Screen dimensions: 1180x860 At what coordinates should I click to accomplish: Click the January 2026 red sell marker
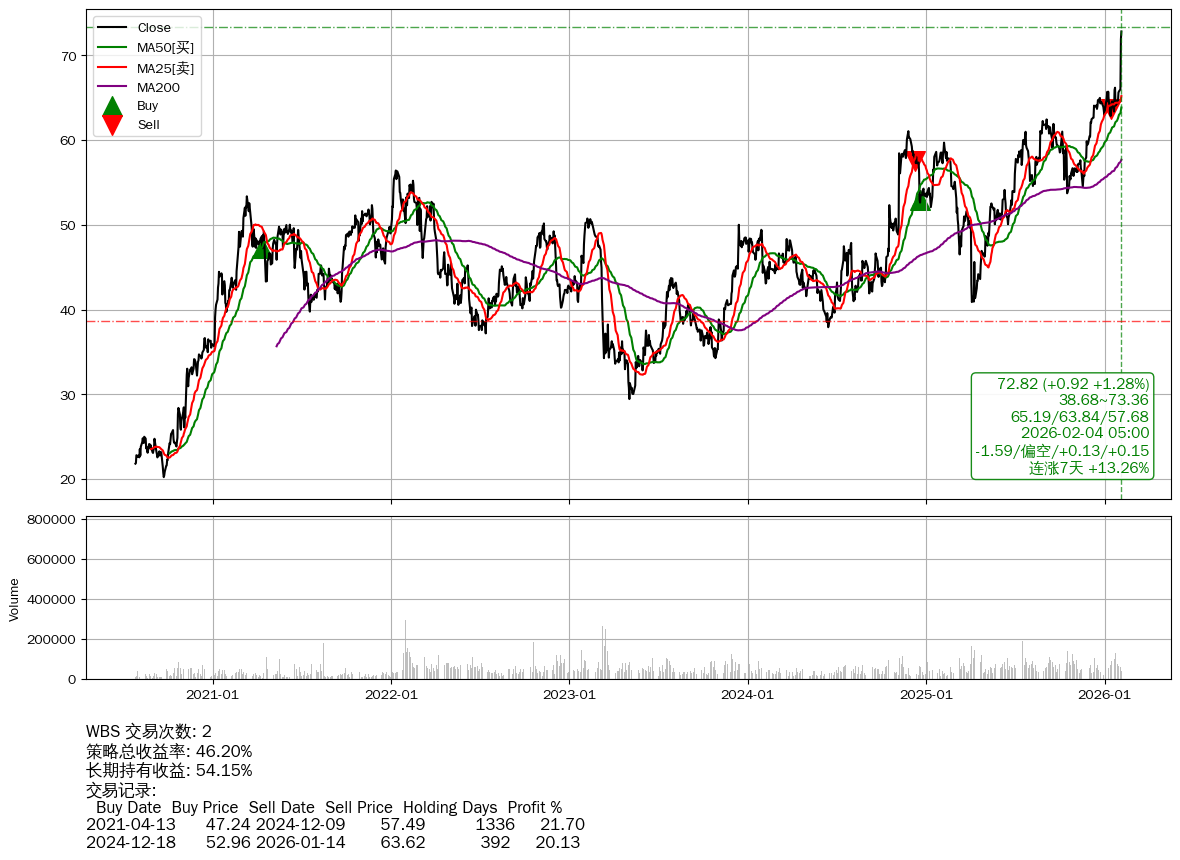pyautogui.click(x=1110, y=108)
